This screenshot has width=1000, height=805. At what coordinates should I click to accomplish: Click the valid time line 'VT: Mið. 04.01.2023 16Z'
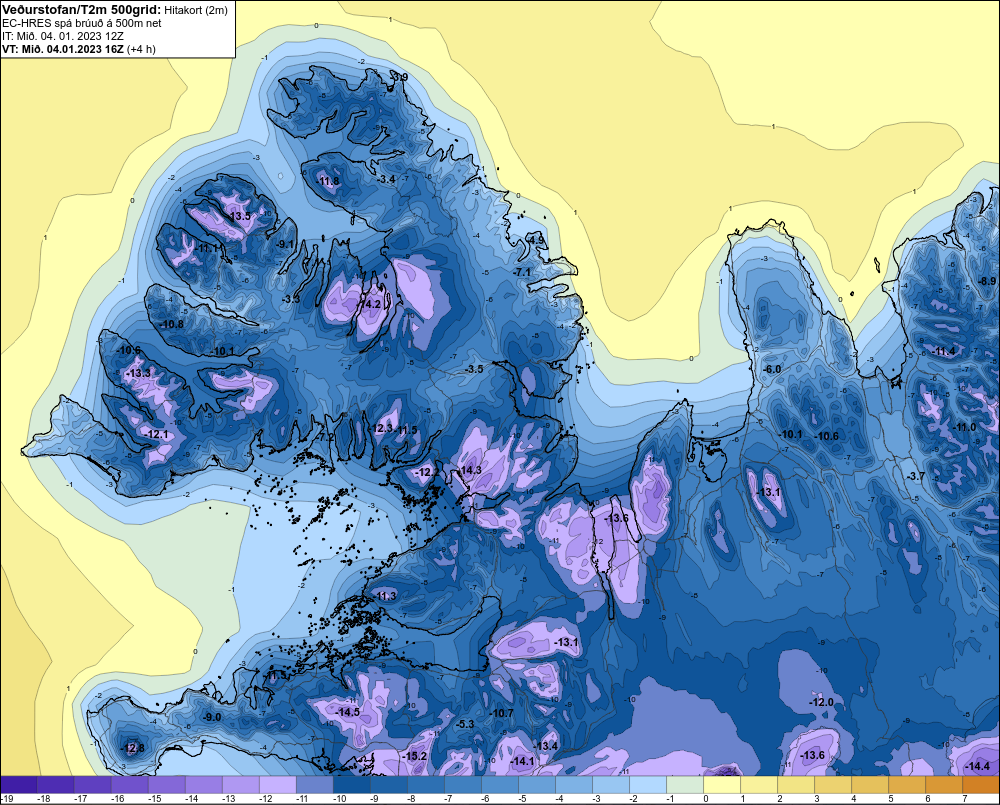click(63, 49)
